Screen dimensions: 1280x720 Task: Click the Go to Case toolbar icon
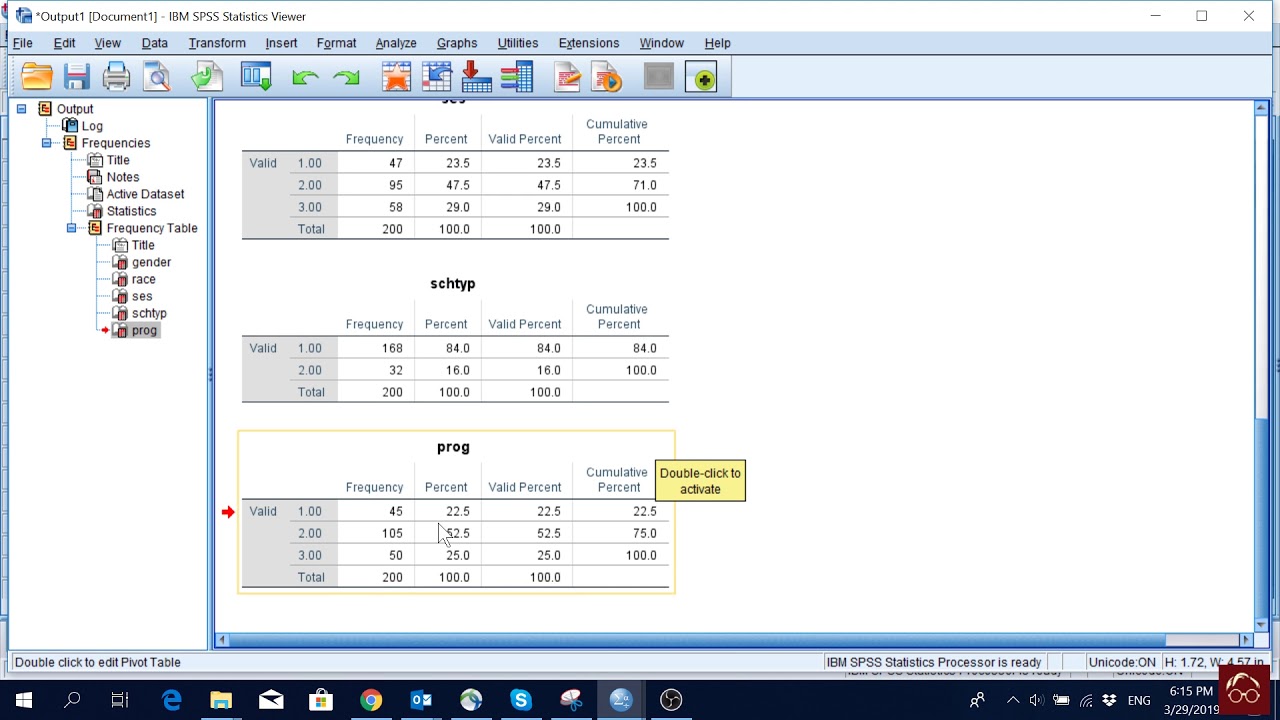(477, 77)
